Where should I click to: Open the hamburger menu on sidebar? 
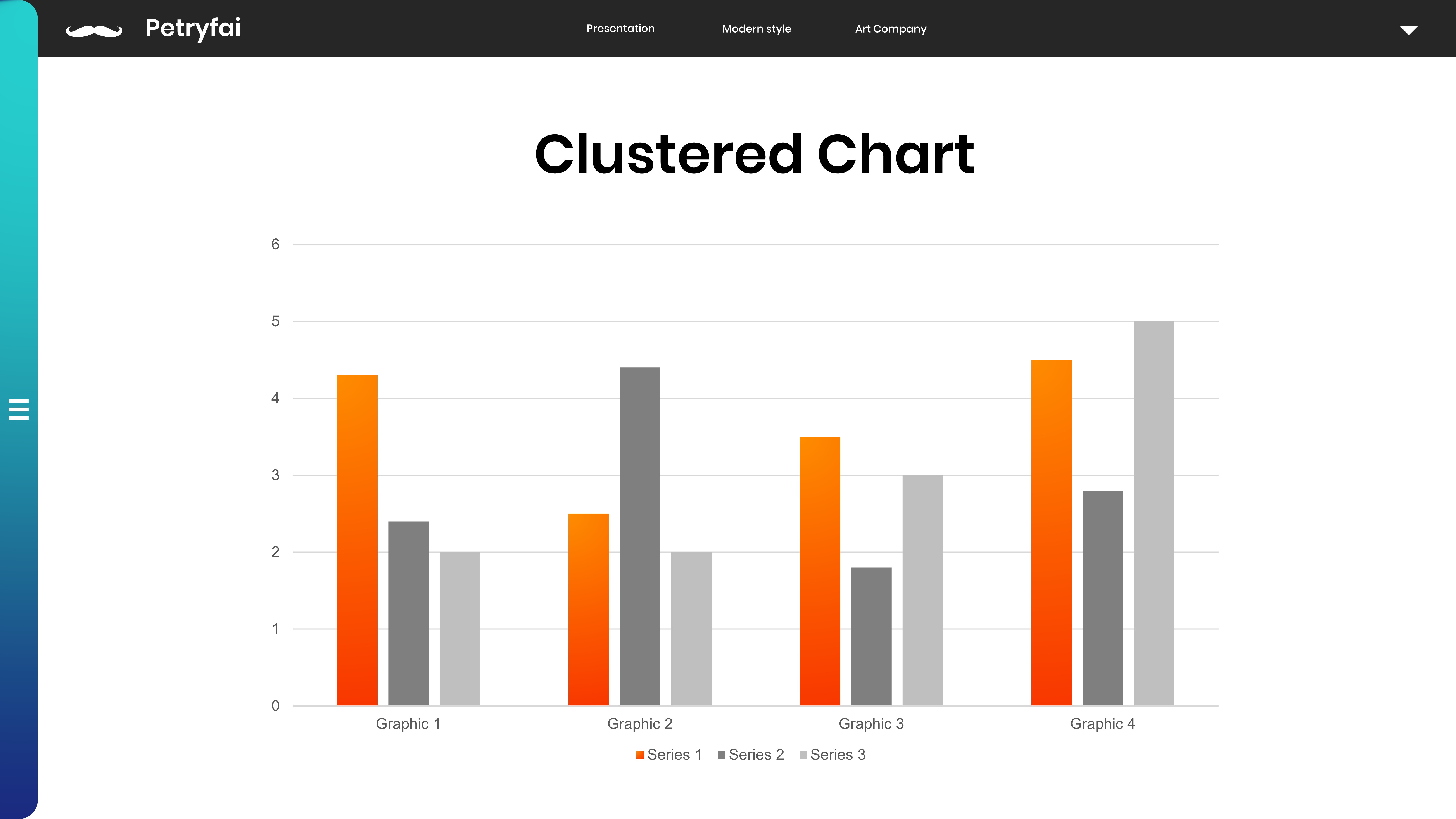click(19, 409)
